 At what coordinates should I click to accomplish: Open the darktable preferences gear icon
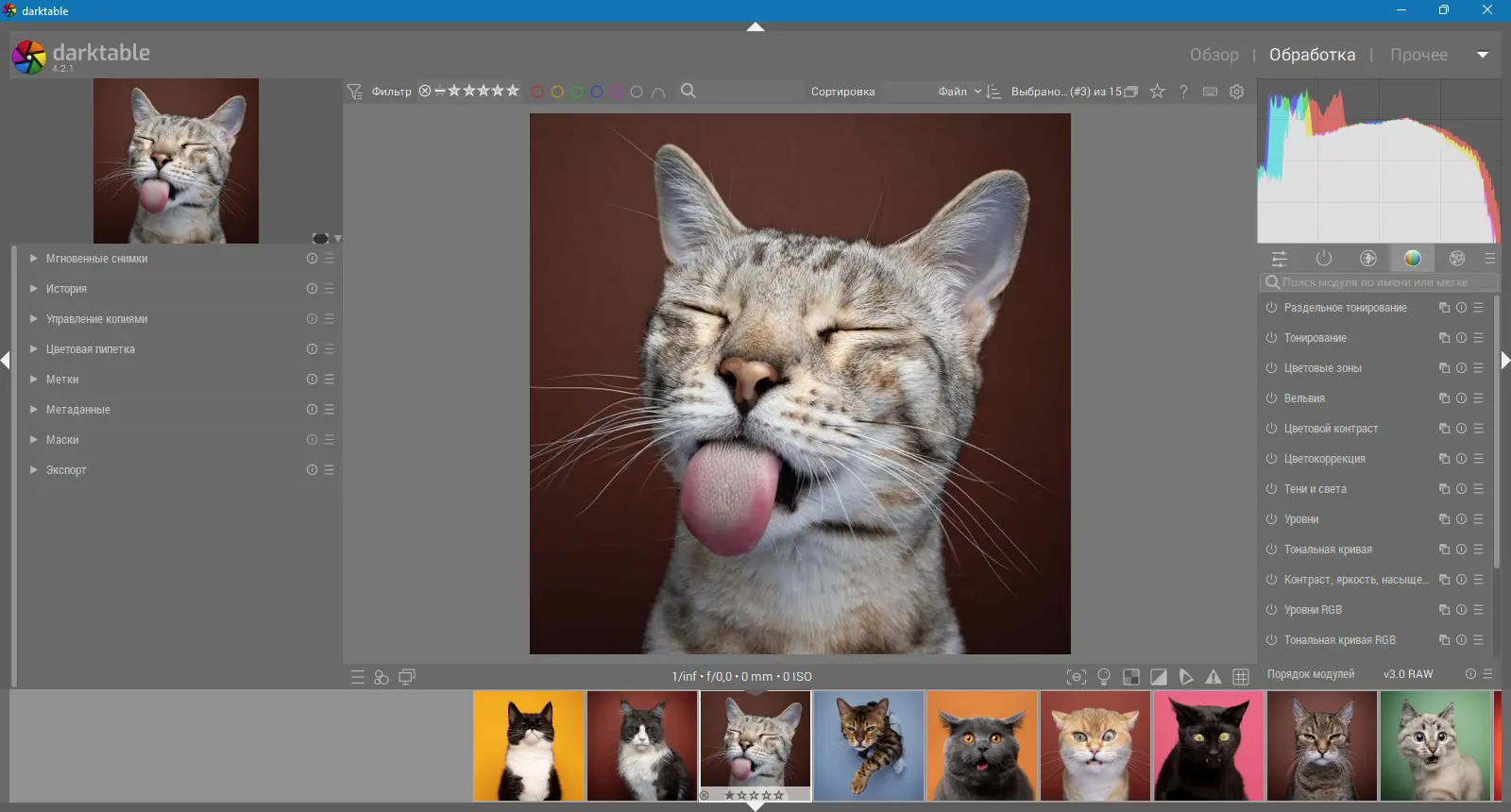coord(1237,92)
